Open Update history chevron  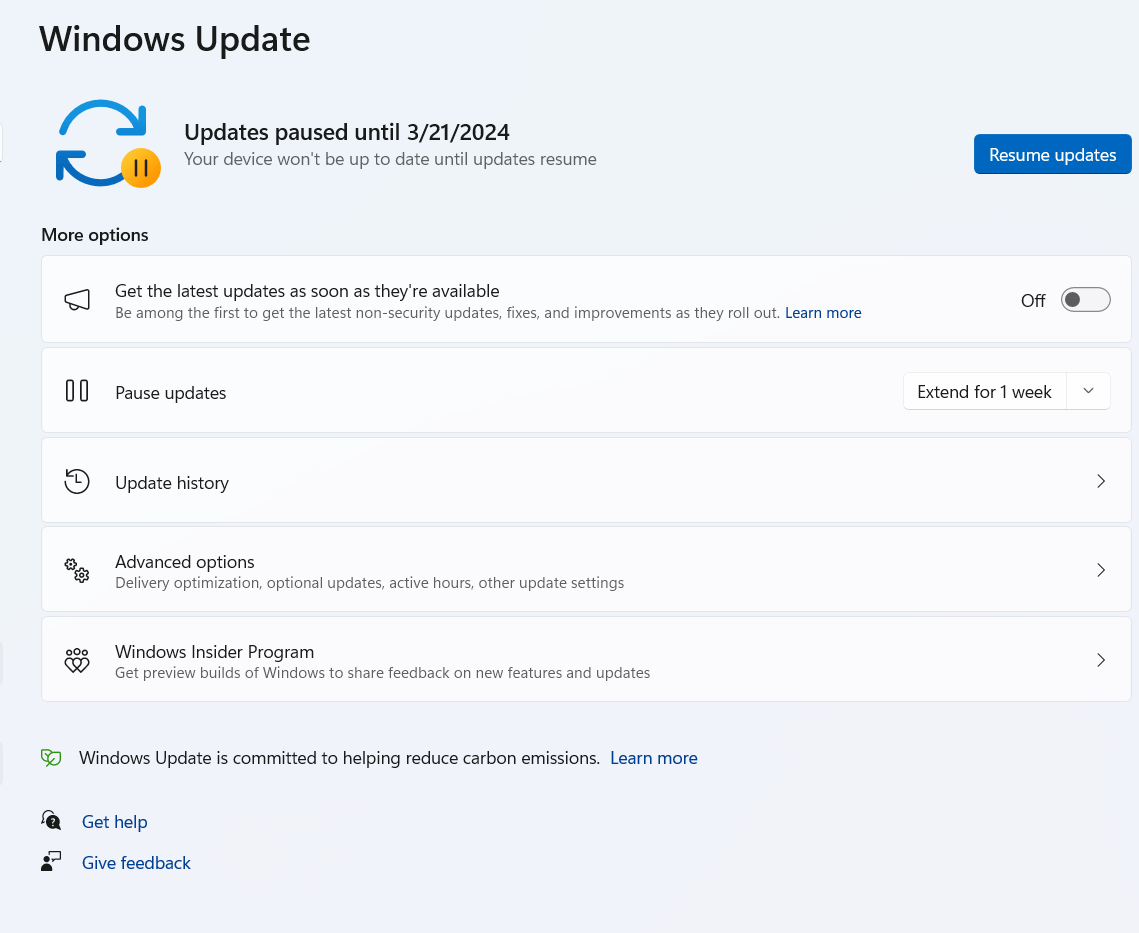click(x=1101, y=481)
